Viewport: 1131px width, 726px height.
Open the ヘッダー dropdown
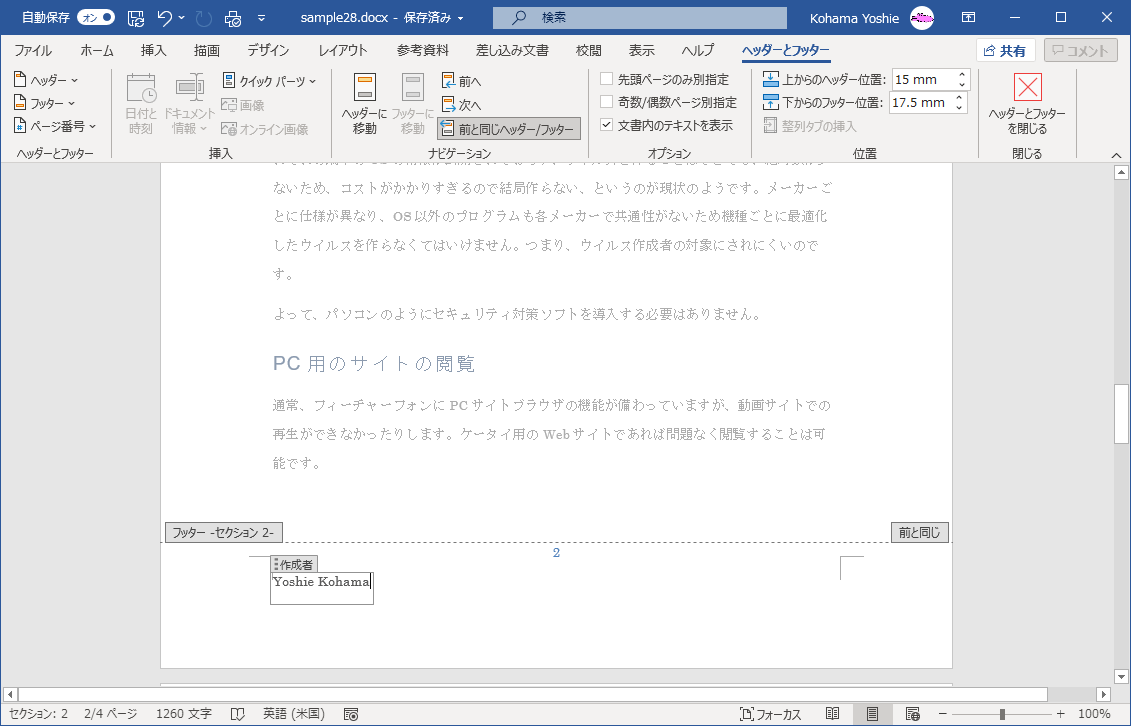click(x=46, y=80)
